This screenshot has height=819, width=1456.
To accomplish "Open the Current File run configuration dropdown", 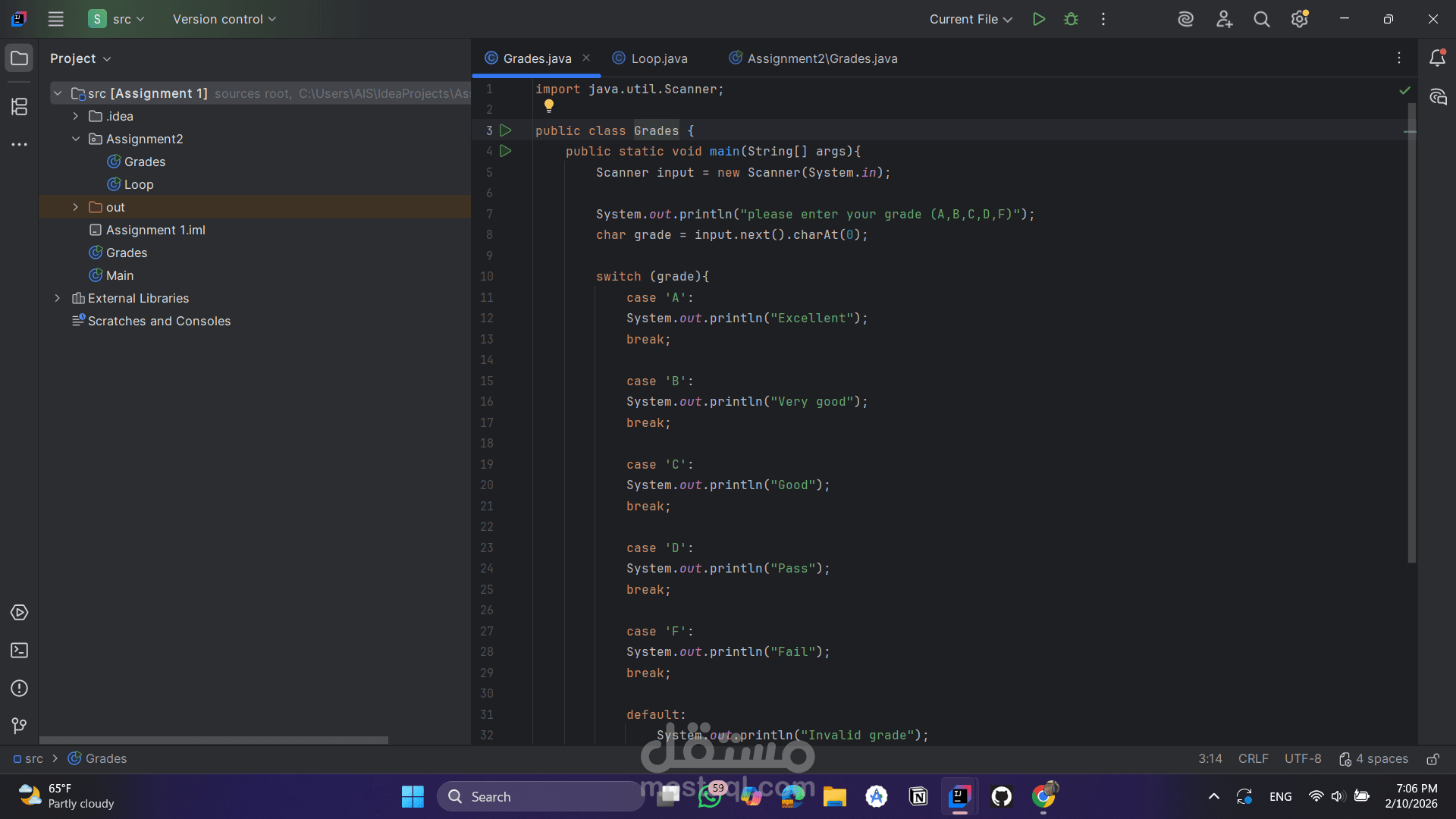I will [971, 19].
